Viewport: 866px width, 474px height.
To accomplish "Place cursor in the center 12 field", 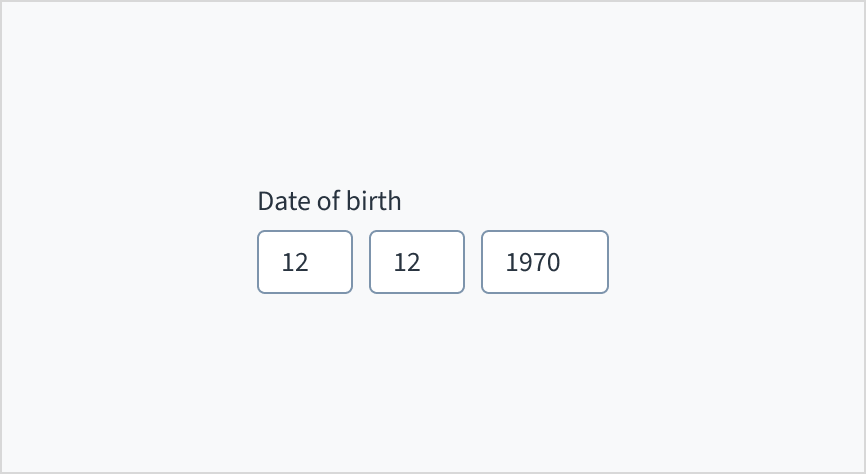I will pyautogui.click(x=417, y=262).
